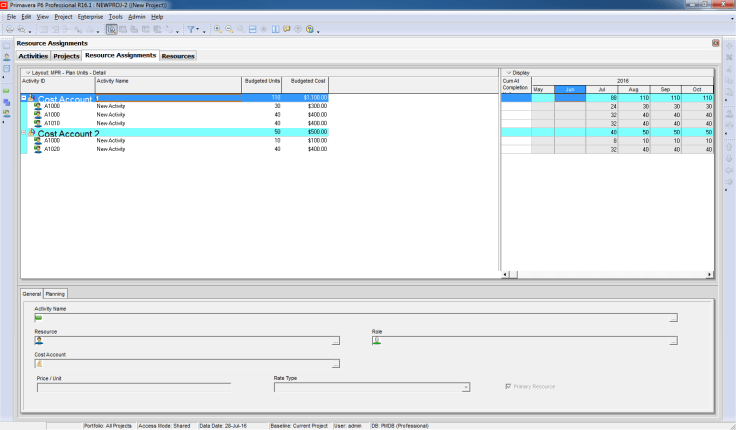Switch to the Activities tab
Image resolution: width=736 pixels, height=430 pixels.
pyautogui.click(x=33, y=56)
